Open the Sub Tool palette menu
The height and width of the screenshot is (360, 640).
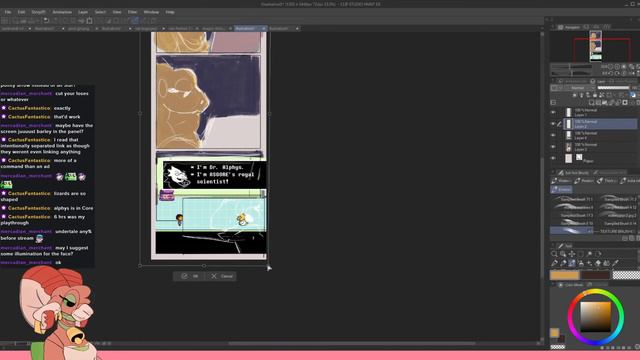553,173
